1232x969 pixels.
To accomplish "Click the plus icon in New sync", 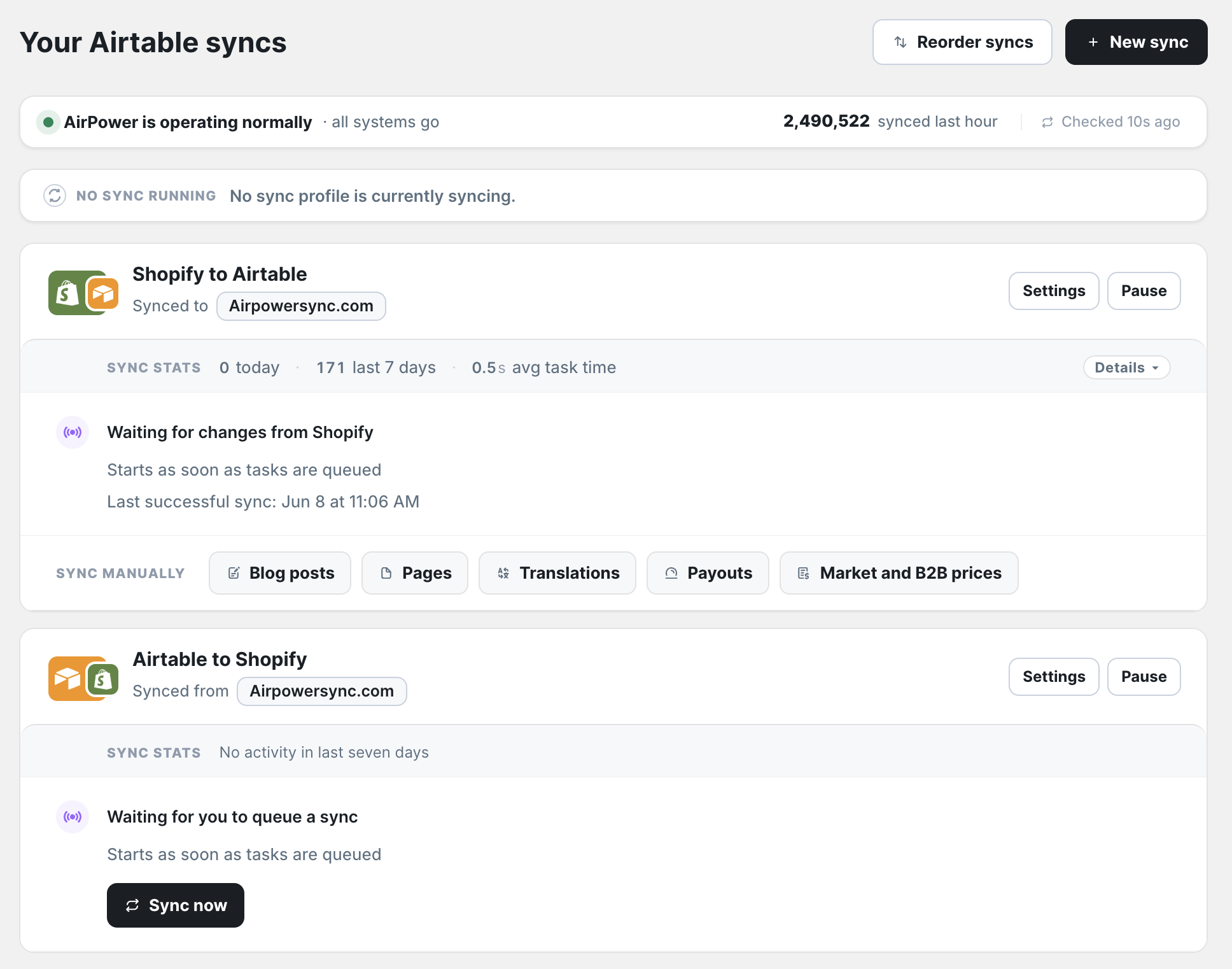I will click(x=1093, y=42).
